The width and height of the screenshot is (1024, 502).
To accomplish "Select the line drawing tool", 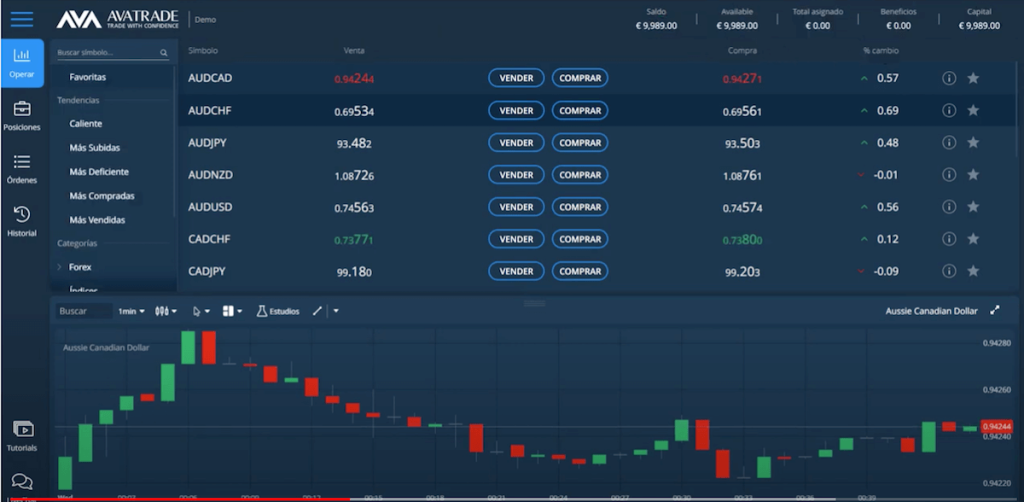I will pyautogui.click(x=317, y=311).
